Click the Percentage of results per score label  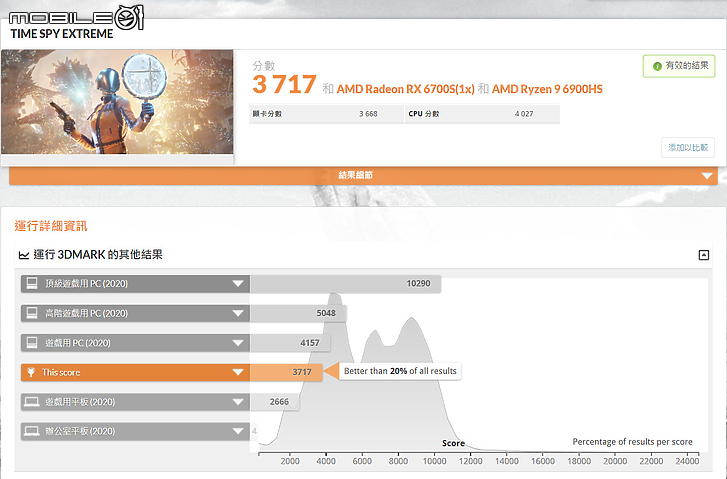(632, 442)
